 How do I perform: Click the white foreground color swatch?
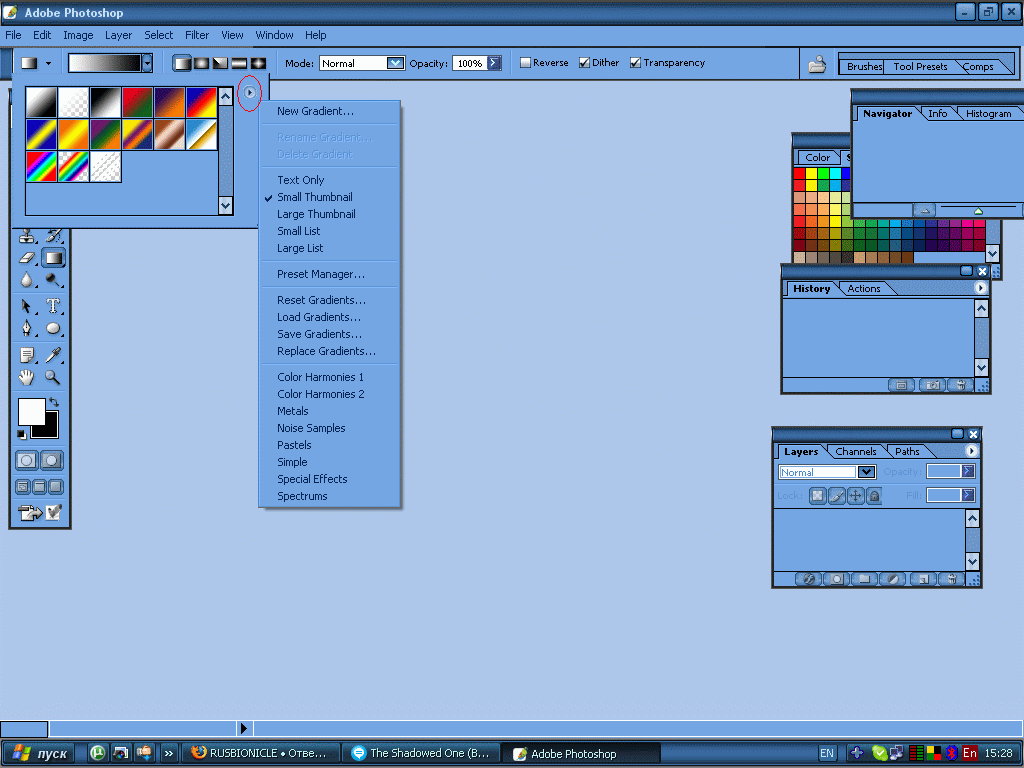[30, 411]
